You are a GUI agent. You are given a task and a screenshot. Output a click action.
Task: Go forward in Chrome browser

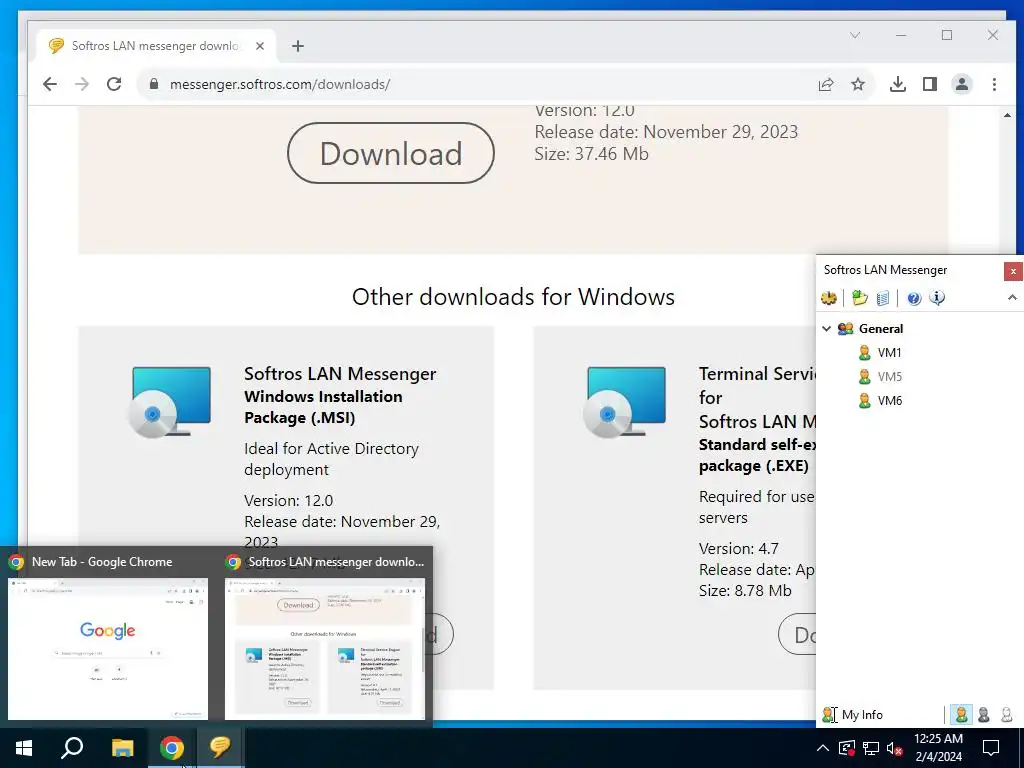[82, 84]
